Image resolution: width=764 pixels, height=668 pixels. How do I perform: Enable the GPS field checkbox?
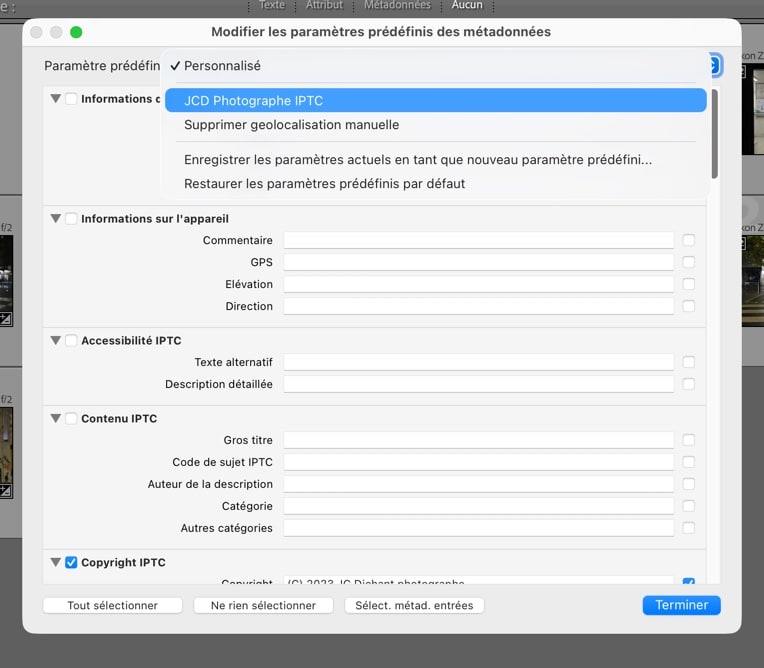click(688, 262)
